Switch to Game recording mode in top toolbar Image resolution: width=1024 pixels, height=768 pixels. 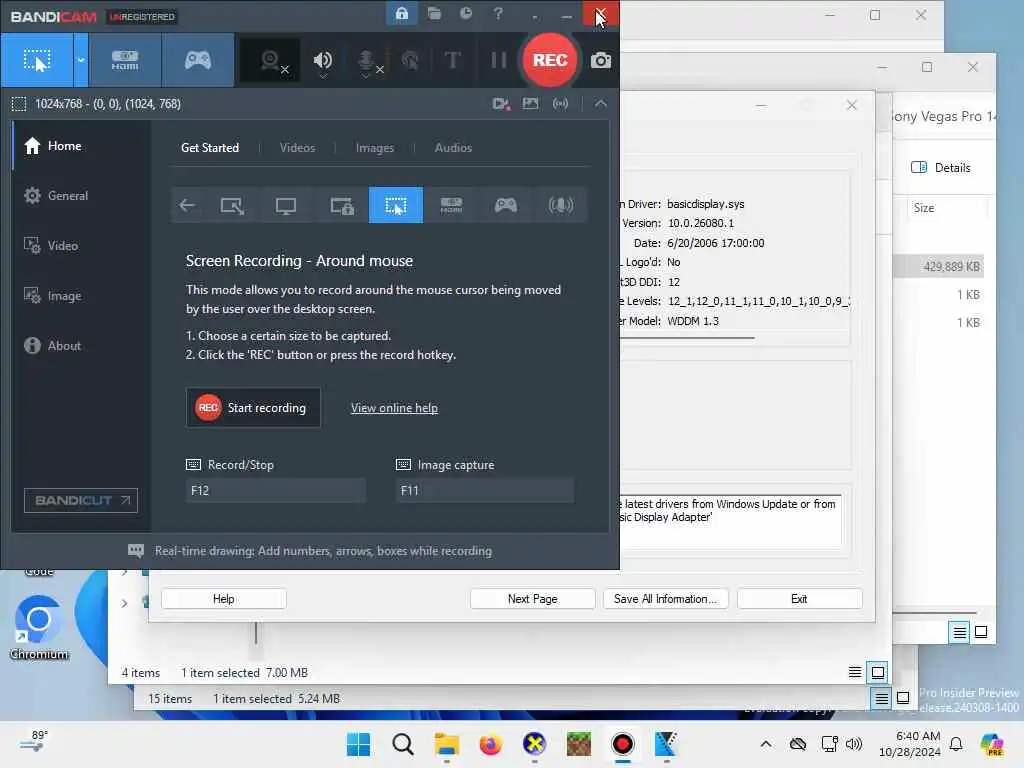[198, 61]
